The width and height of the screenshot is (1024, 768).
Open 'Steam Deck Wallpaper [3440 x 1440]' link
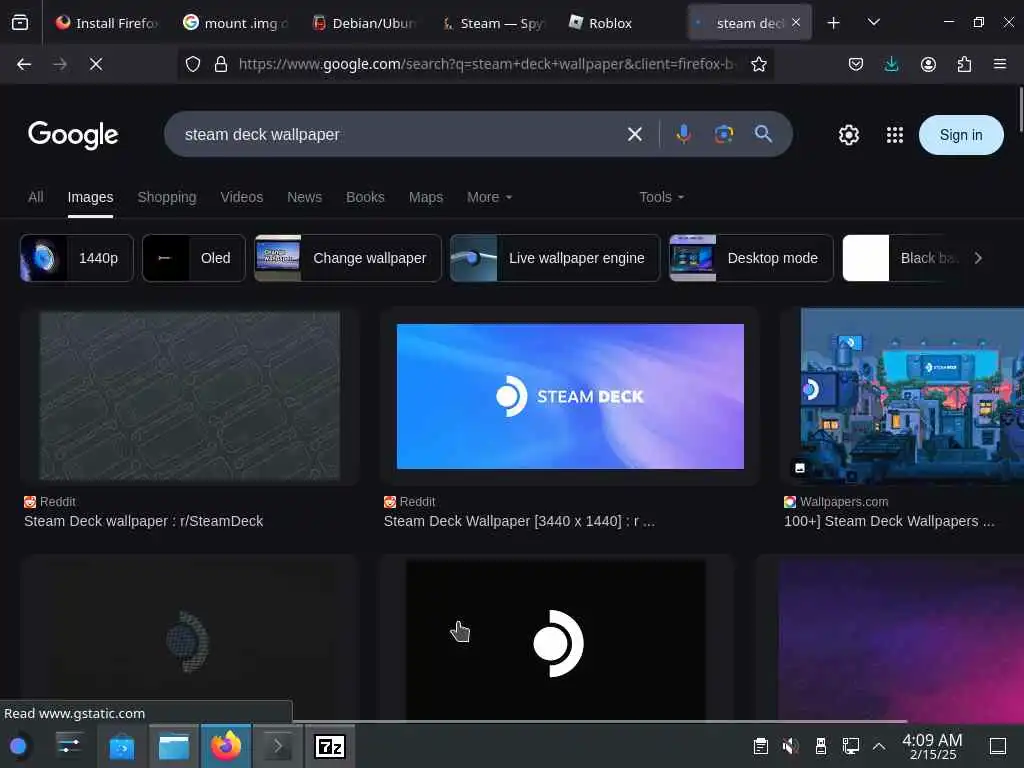click(x=519, y=521)
